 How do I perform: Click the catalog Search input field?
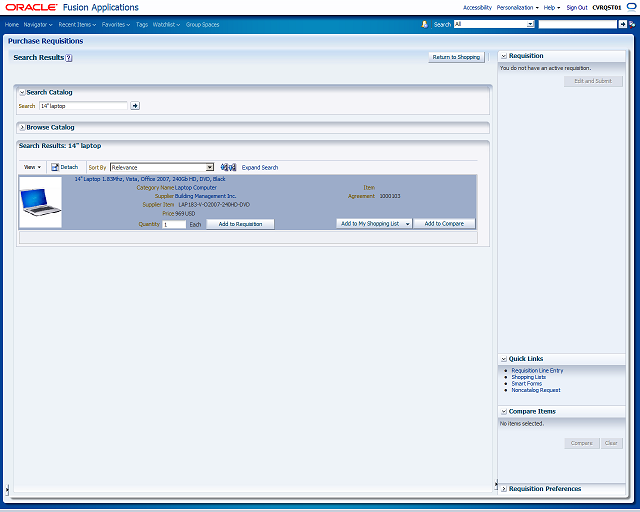click(x=83, y=106)
